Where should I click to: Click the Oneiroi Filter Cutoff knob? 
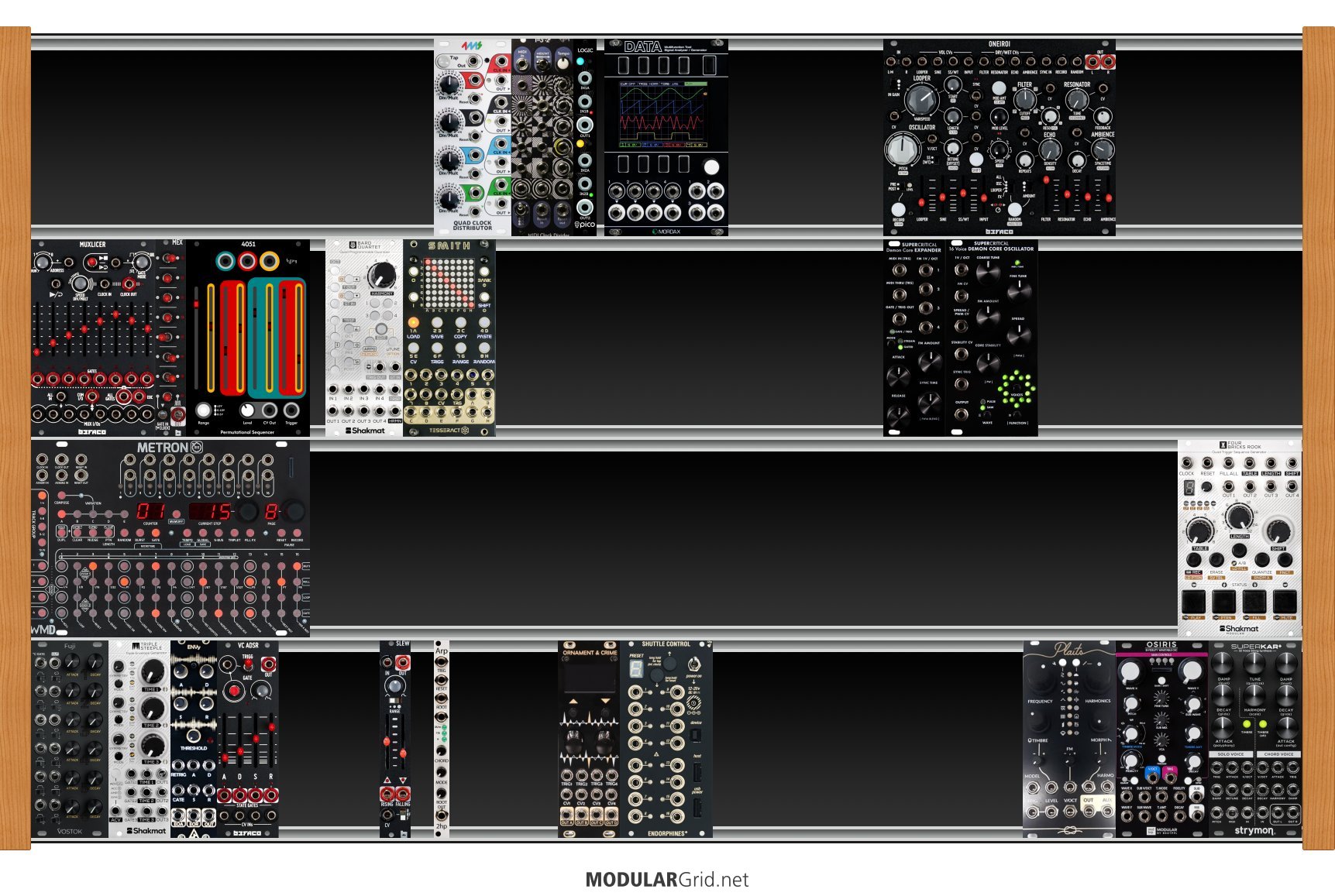click(1025, 98)
